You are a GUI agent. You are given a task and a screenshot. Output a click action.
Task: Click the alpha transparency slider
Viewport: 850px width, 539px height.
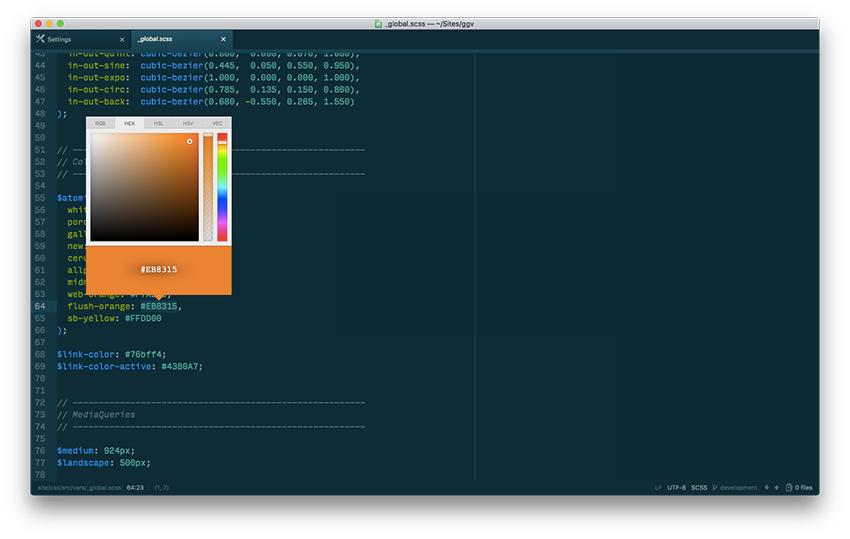(208, 187)
